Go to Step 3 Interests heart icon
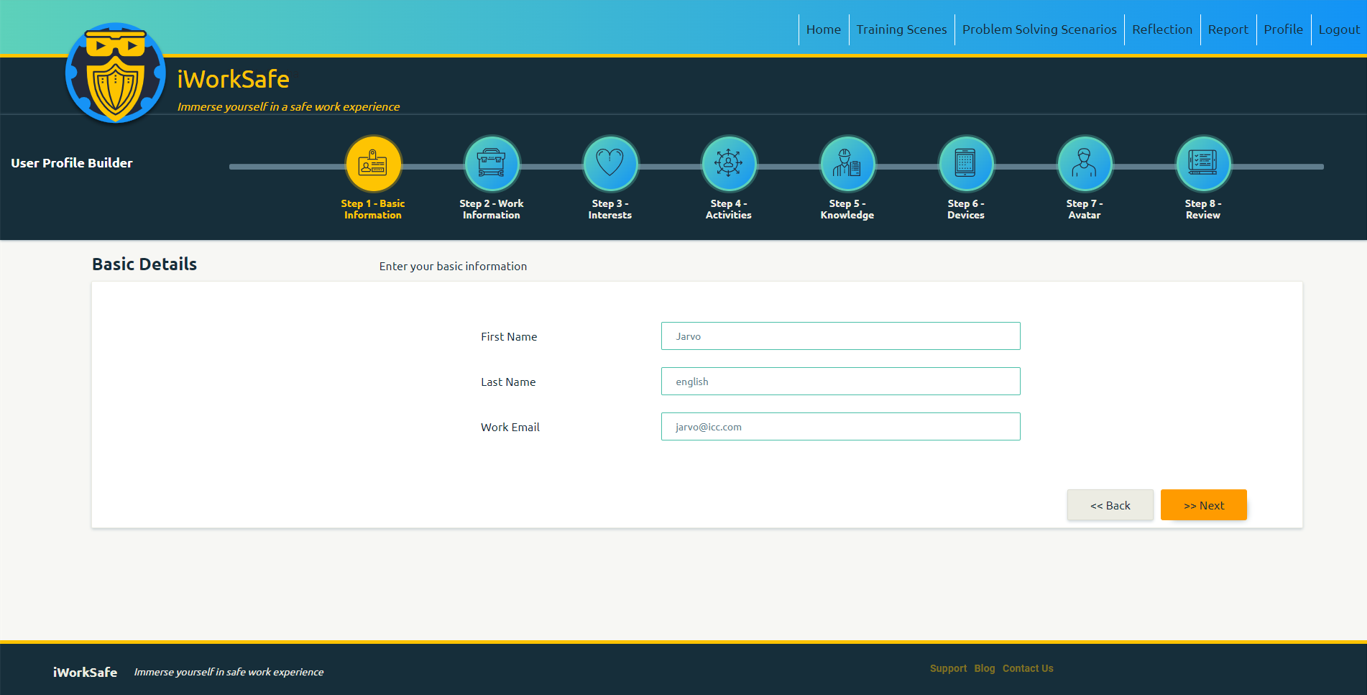Screen dimensions: 1367x695 [x=610, y=163]
